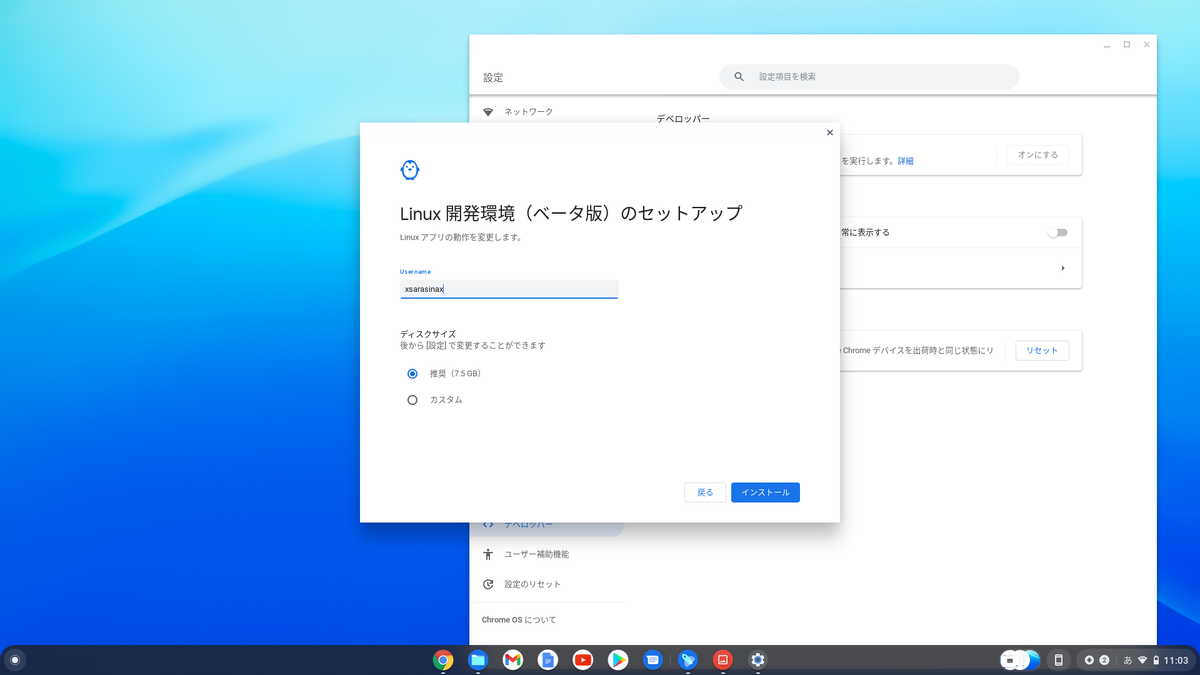This screenshot has height=675, width=1200.
Task: Click the Wi-Fi status tray icon
Action: 1143,660
